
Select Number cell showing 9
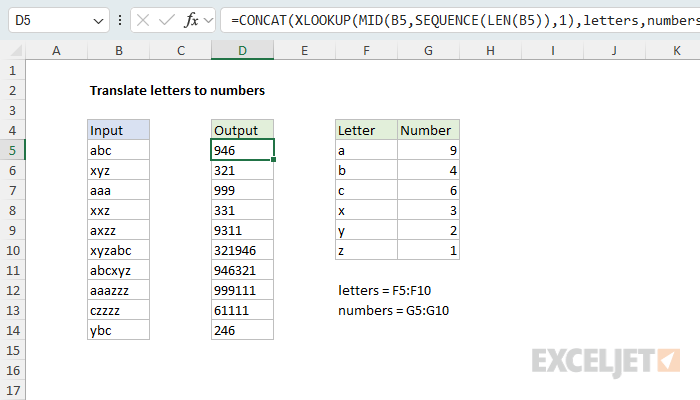coord(429,150)
